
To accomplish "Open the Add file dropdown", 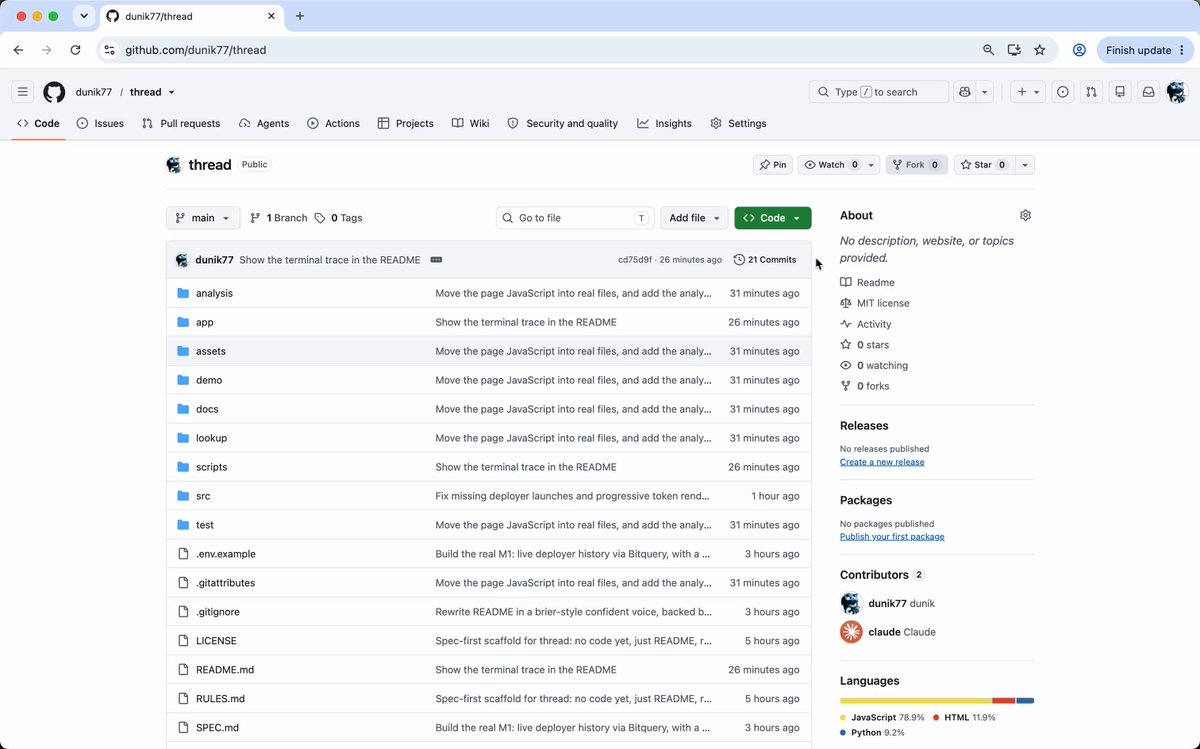I will click(694, 218).
